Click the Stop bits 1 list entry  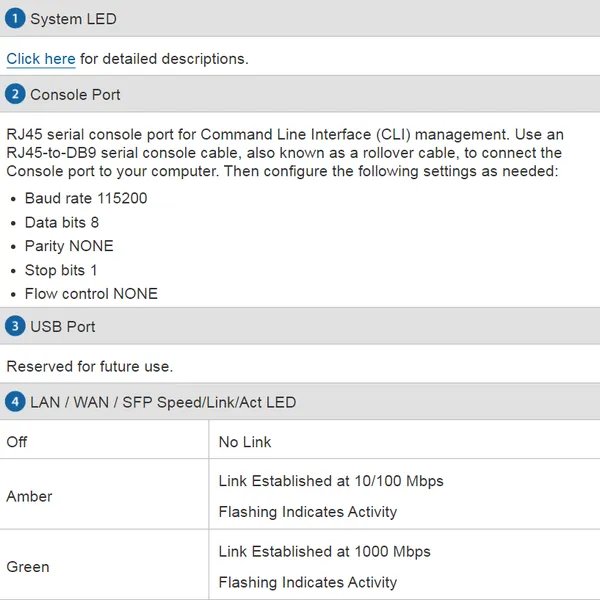coord(62,270)
